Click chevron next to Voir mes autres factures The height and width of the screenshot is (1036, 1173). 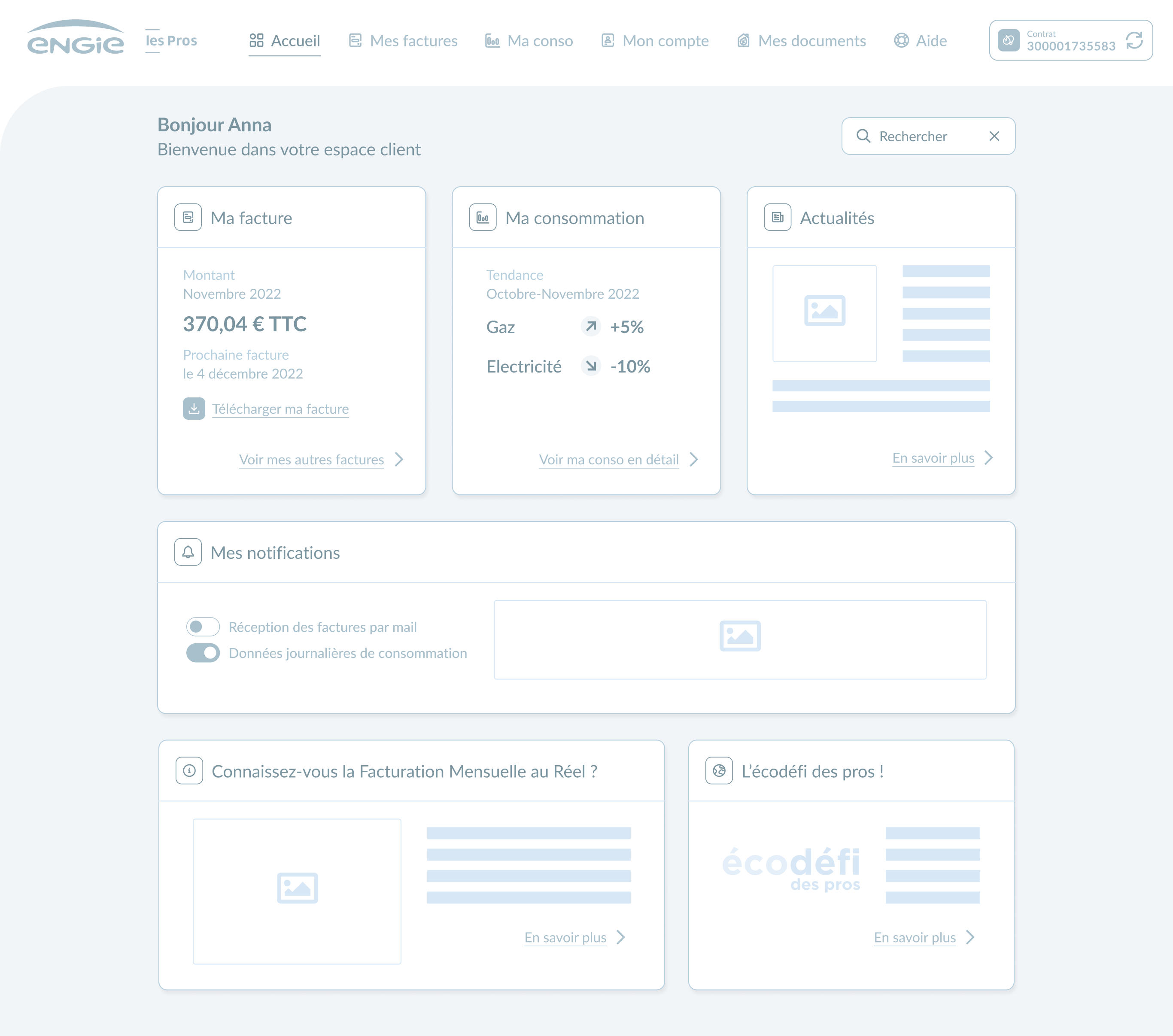[x=399, y=459]
